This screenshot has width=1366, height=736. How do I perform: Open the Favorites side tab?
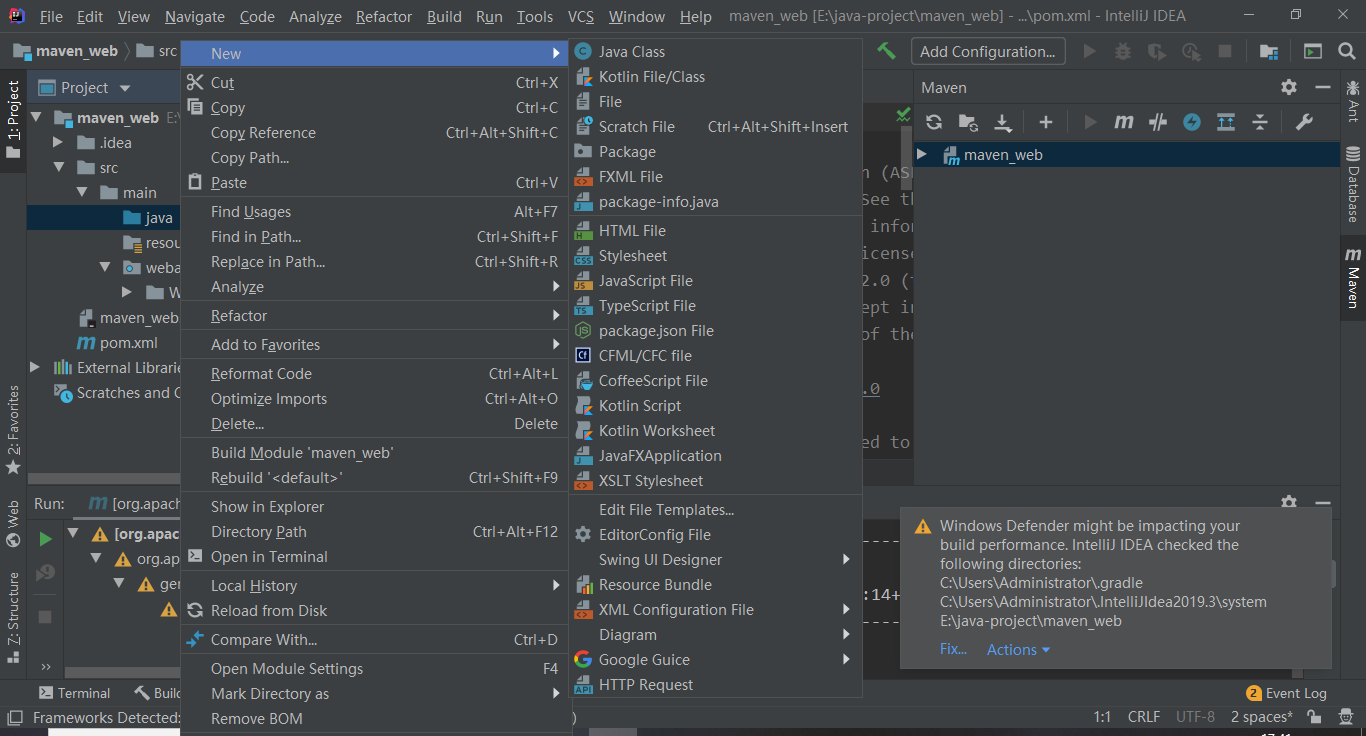point(13,430)
